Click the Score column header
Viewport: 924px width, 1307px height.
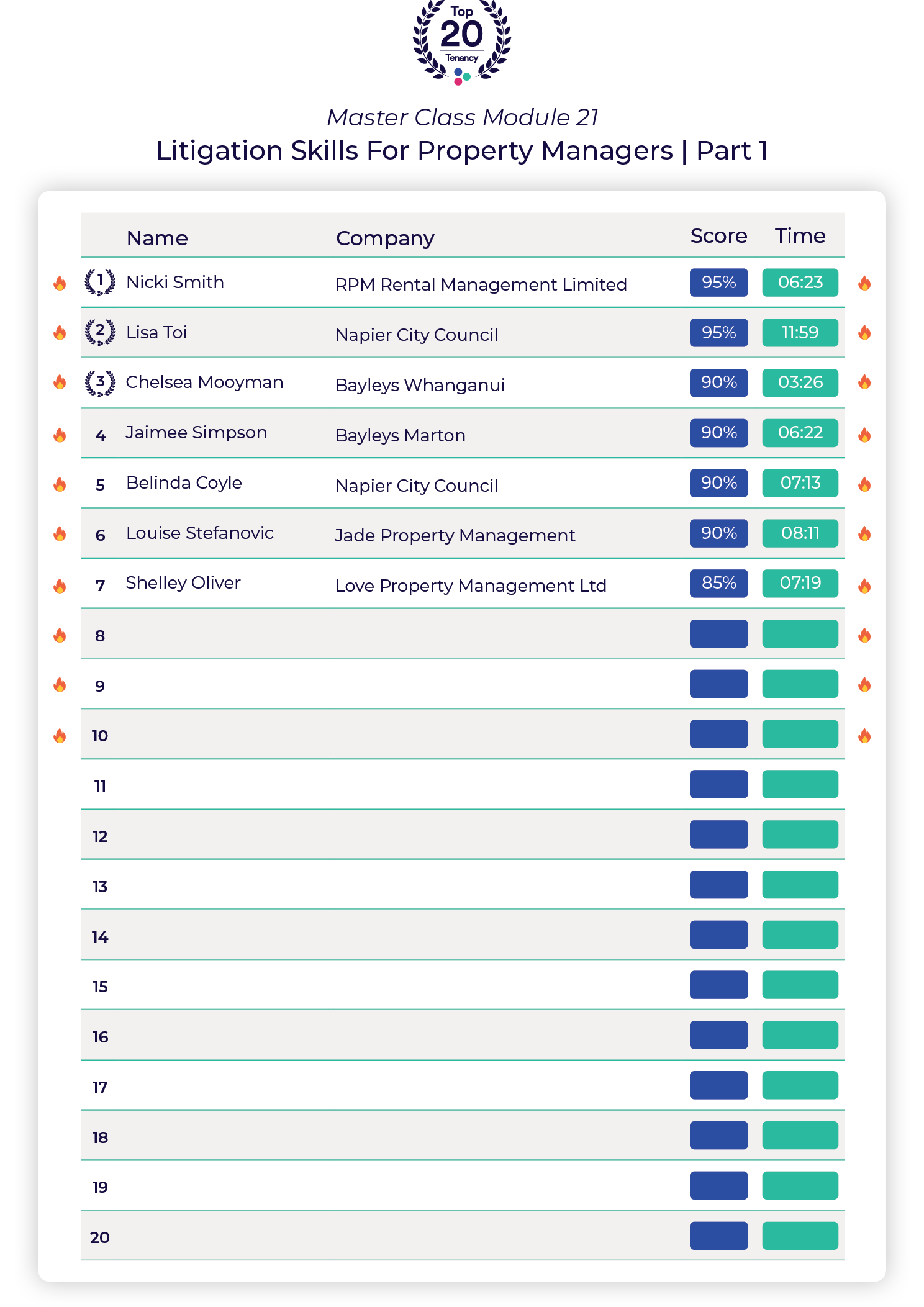pos(718,236)
